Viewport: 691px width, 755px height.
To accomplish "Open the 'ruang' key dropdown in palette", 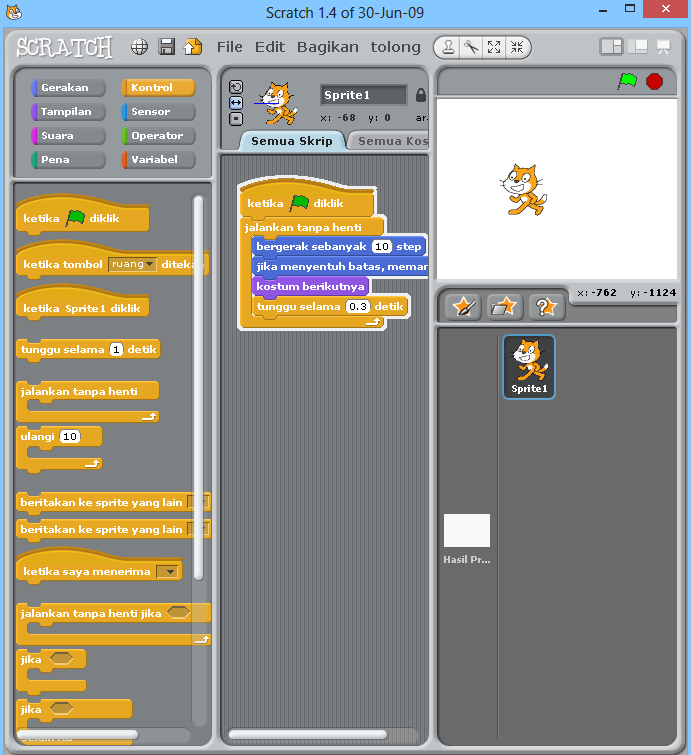I will click(132, 264).
